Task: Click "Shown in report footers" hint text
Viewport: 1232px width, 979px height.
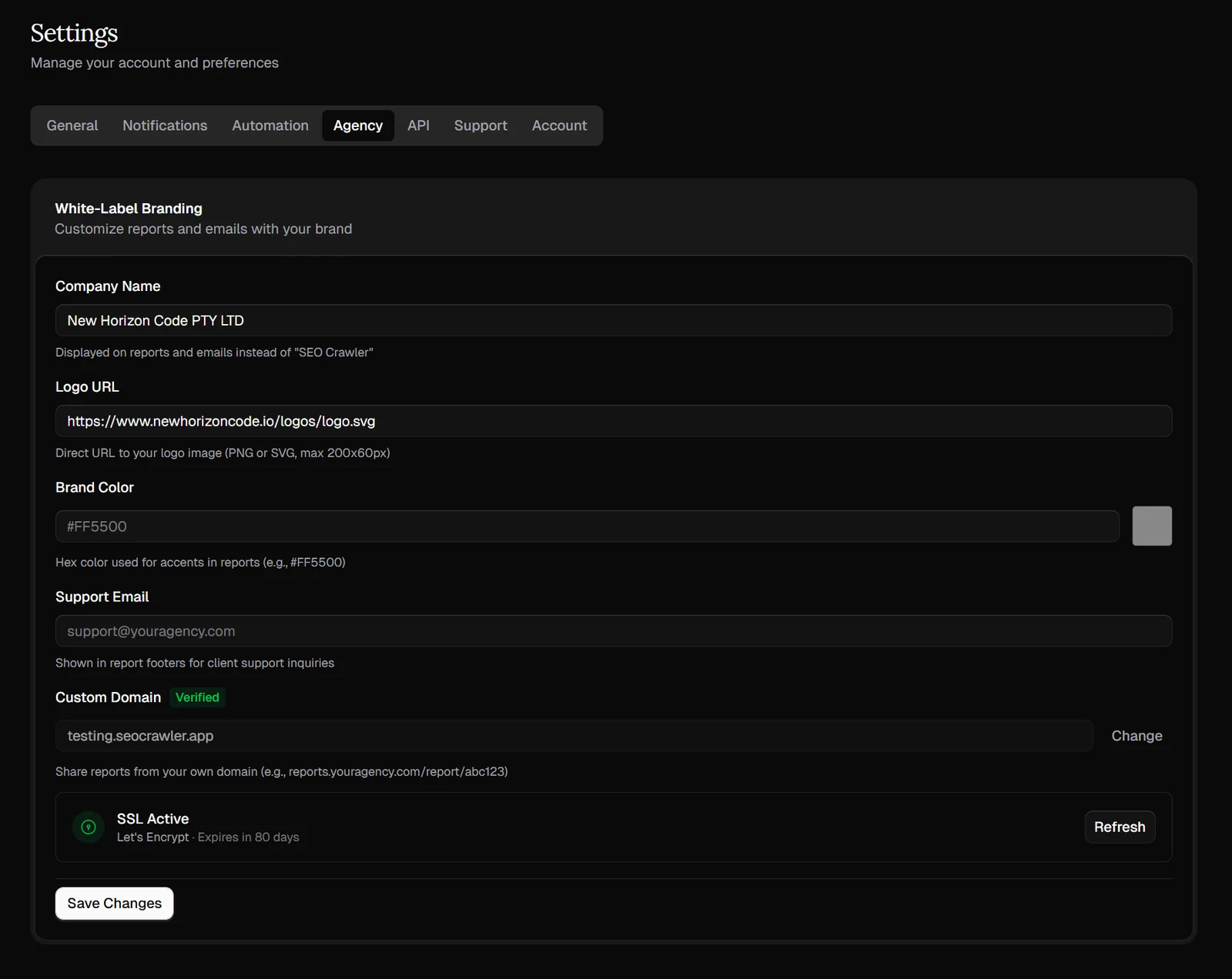Action: coord(195,663)
